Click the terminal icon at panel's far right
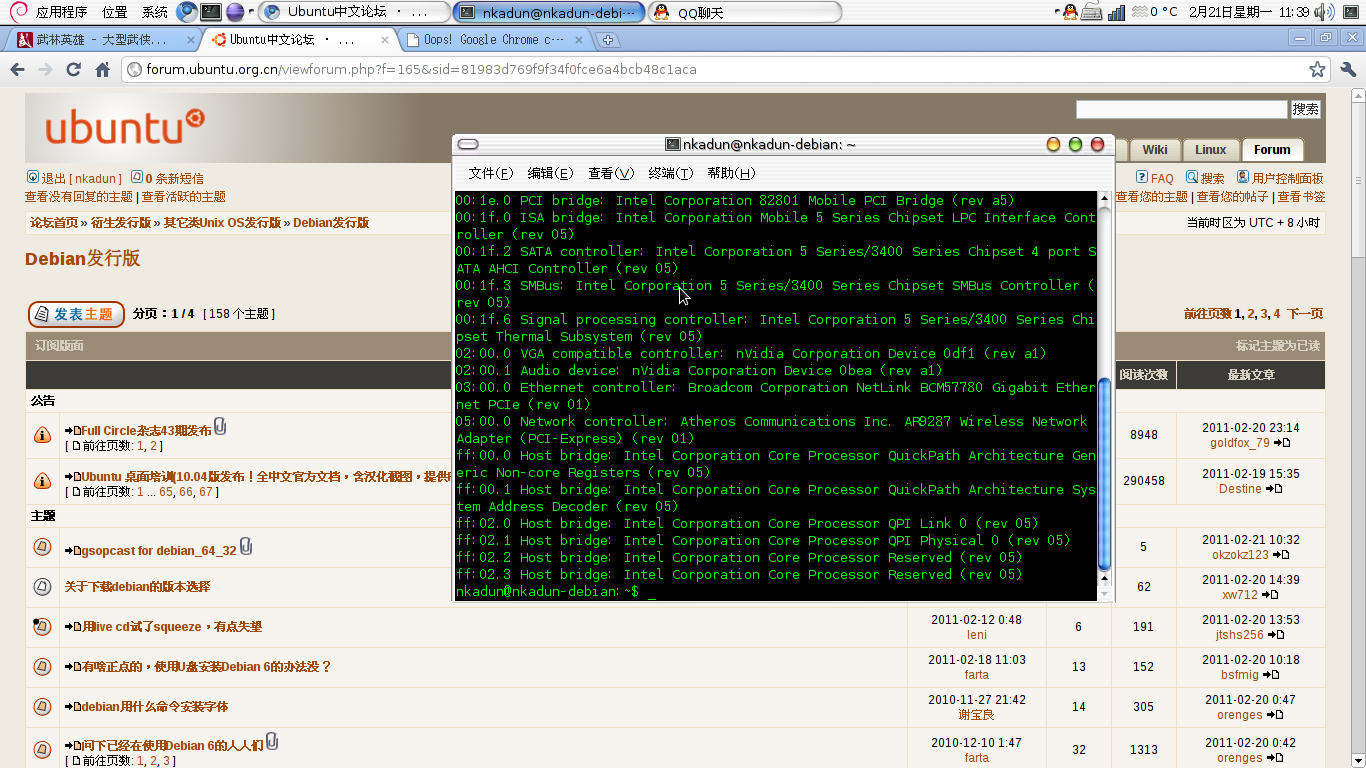 tap(1350, 12)
